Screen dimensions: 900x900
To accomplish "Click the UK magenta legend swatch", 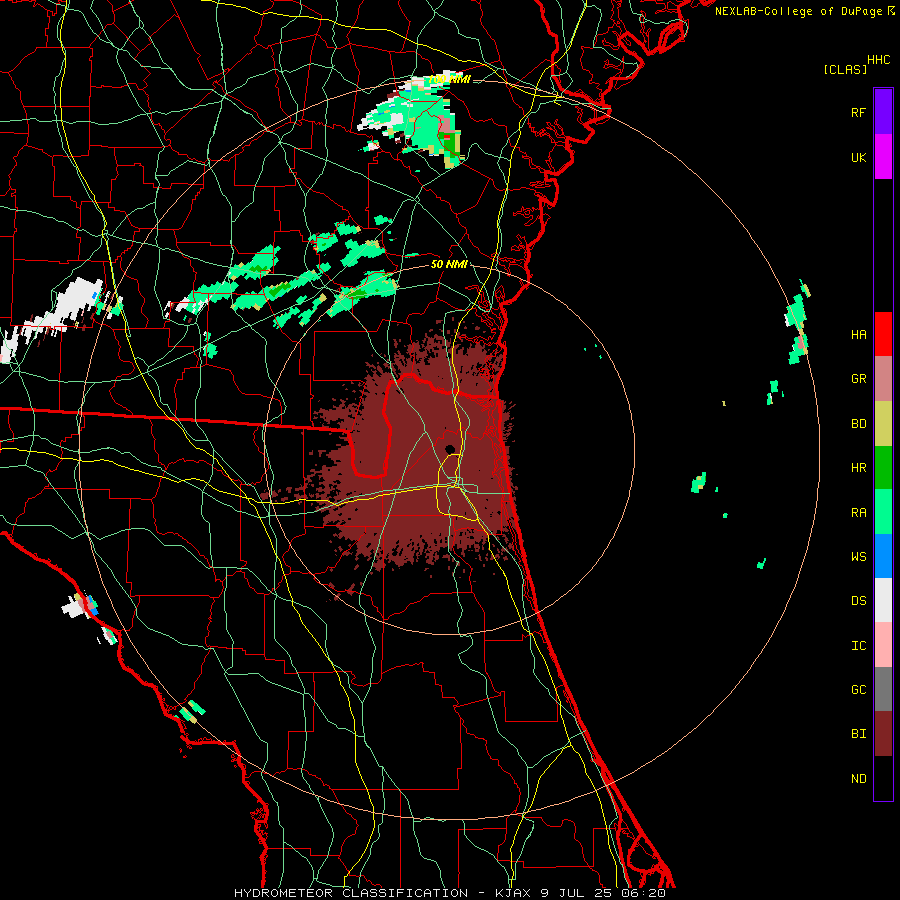I will (883, 157).
